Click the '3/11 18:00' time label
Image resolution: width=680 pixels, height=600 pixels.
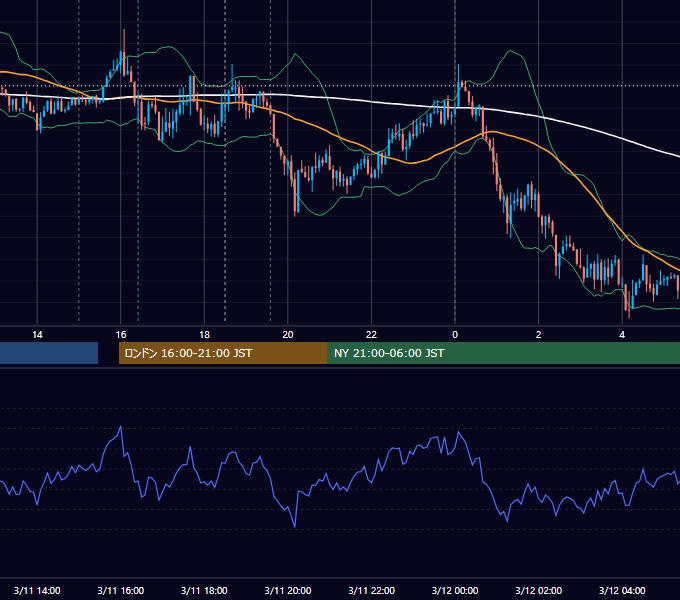click(x=204, y=590)
